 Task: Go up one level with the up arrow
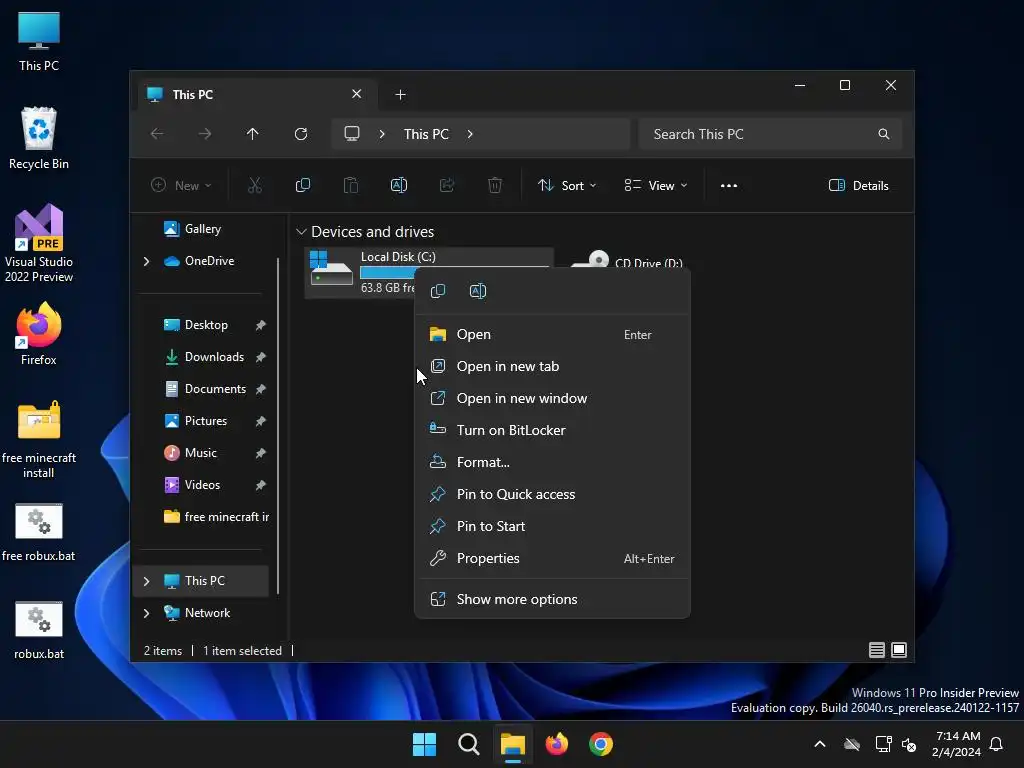click(253, 134)
